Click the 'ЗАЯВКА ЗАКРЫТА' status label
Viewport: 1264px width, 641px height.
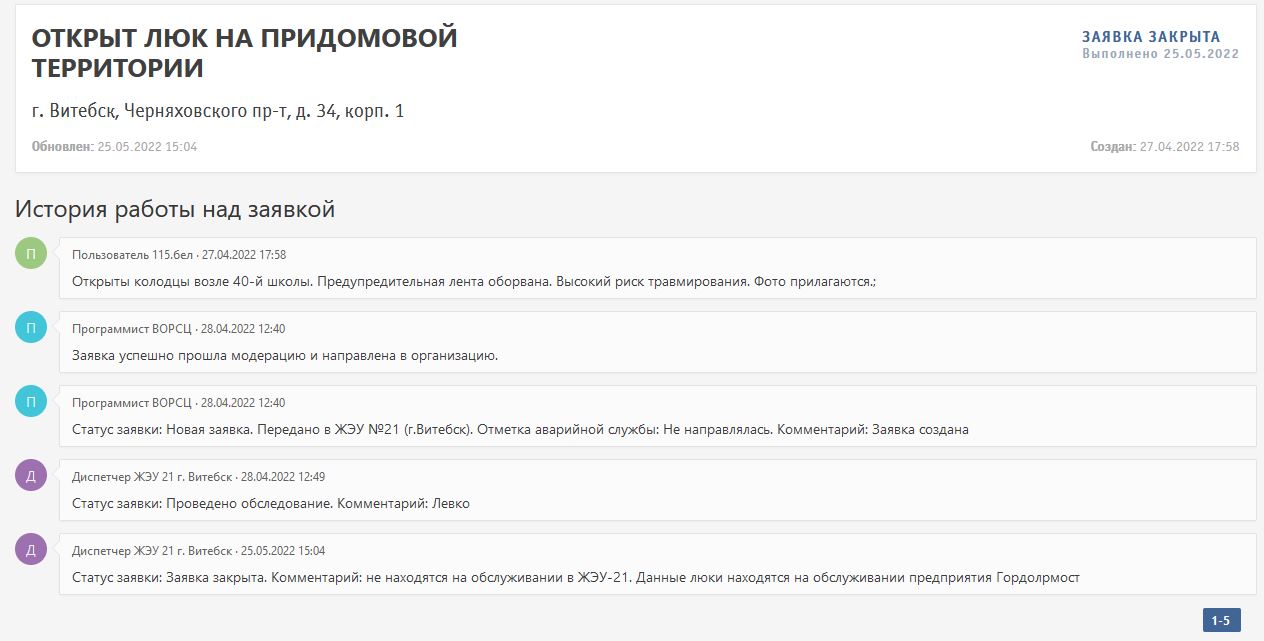(x=1151, y=37)
